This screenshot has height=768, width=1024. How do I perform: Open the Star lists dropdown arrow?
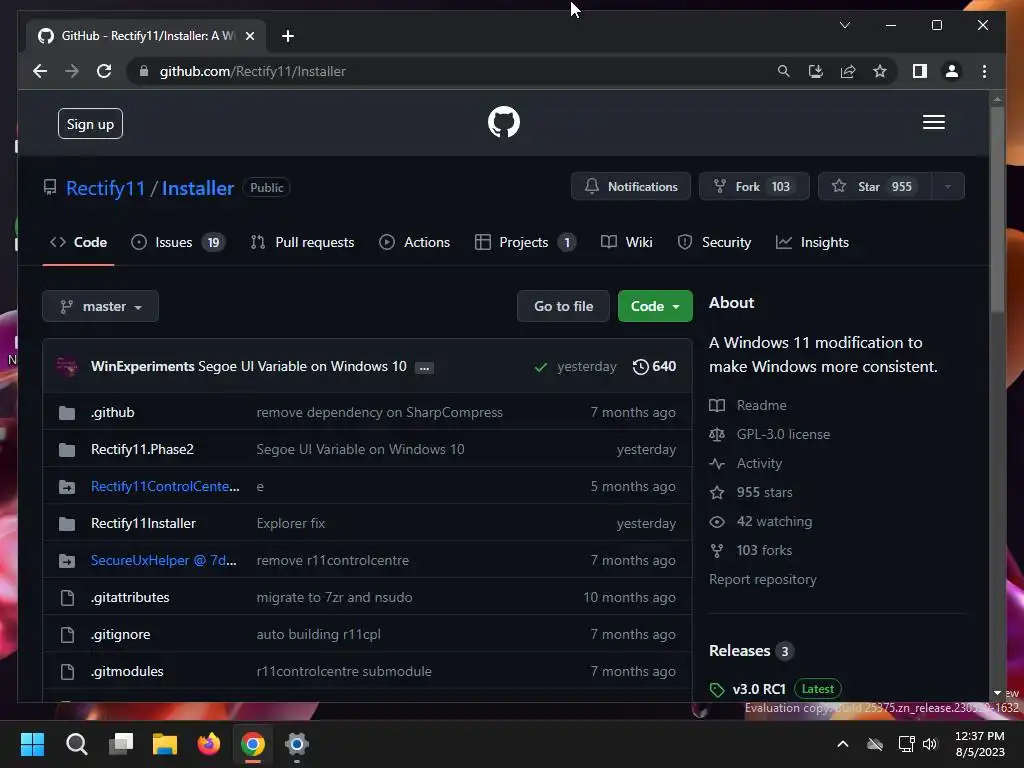click(x=947, y=187)
